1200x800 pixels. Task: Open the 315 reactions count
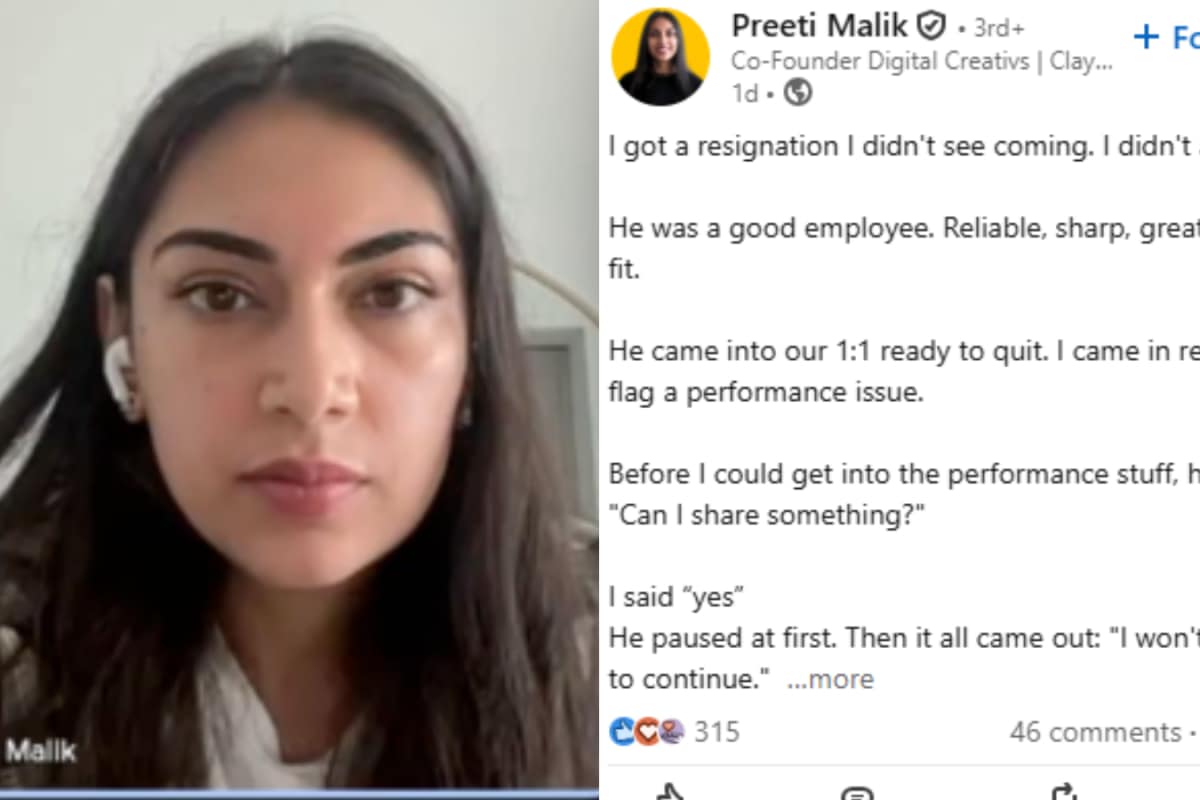click(717, 732)
